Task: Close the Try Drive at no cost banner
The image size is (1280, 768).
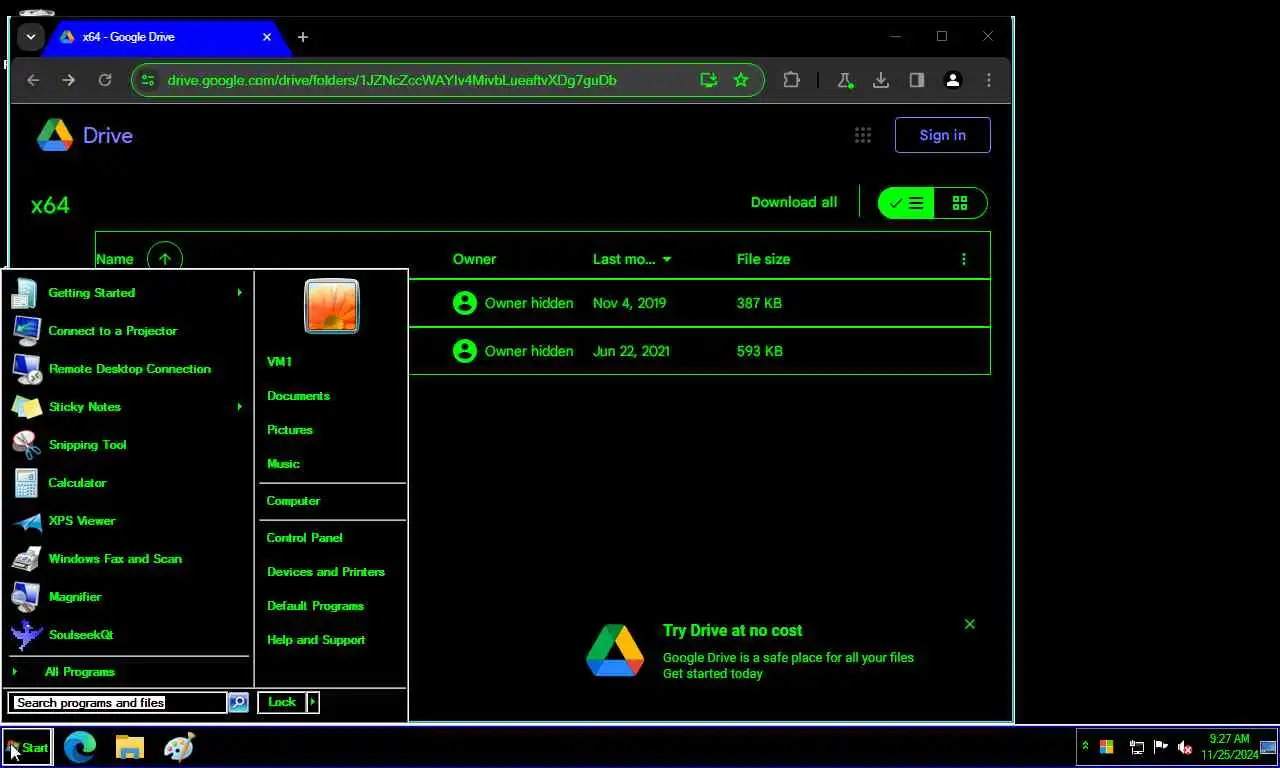Action: (x=969, y=624)
